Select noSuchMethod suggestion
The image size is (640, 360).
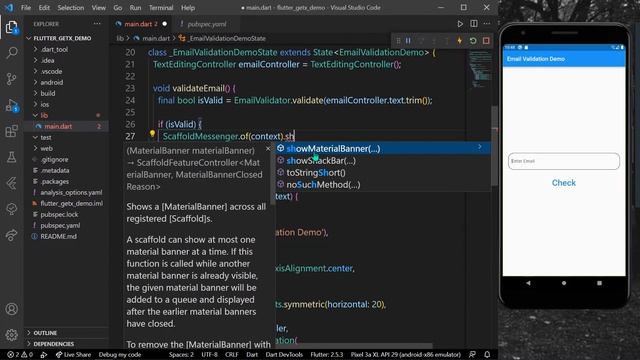[x=383, y=185]
